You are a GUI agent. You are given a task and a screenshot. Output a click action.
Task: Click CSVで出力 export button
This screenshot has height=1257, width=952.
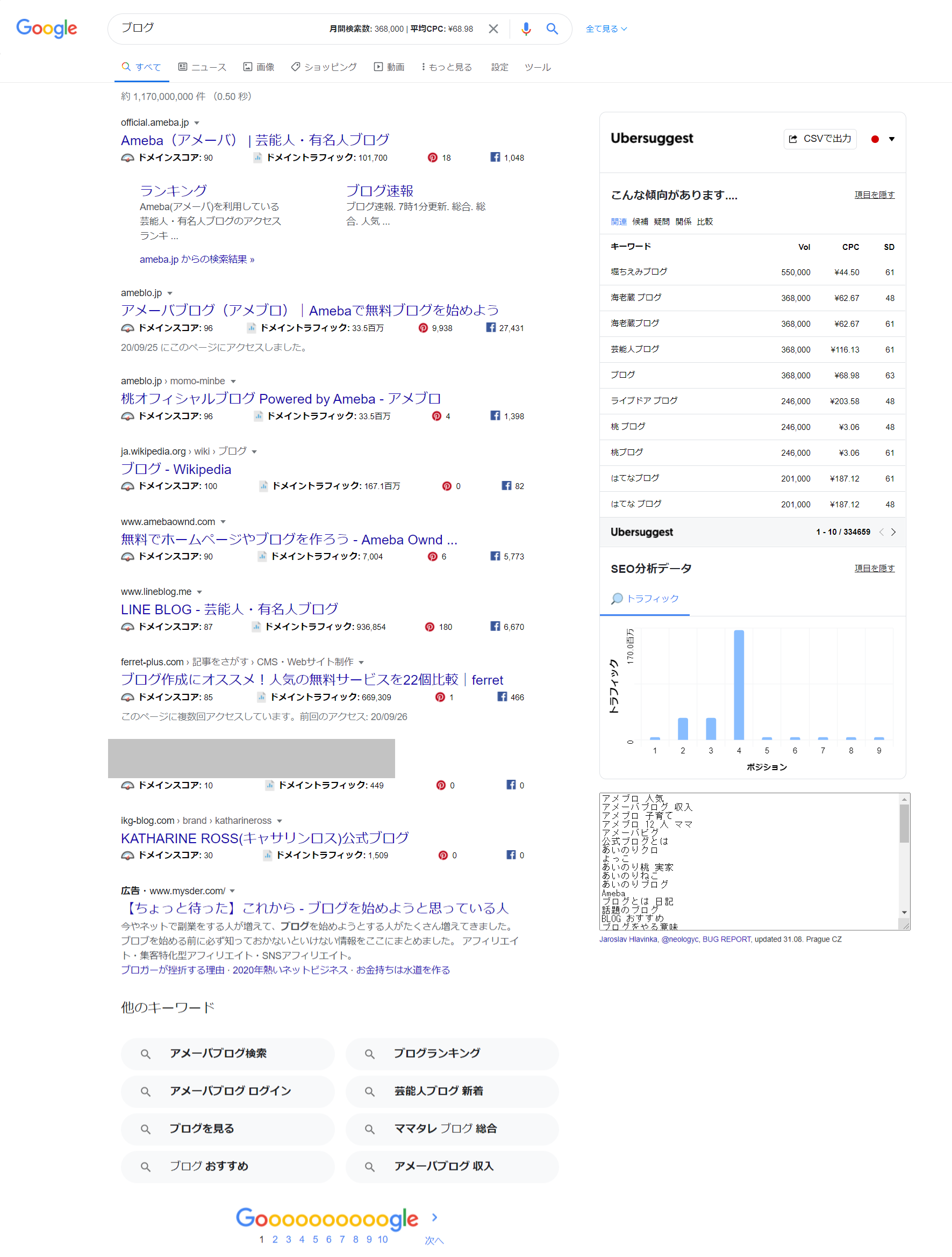click(x=820, y=139)
